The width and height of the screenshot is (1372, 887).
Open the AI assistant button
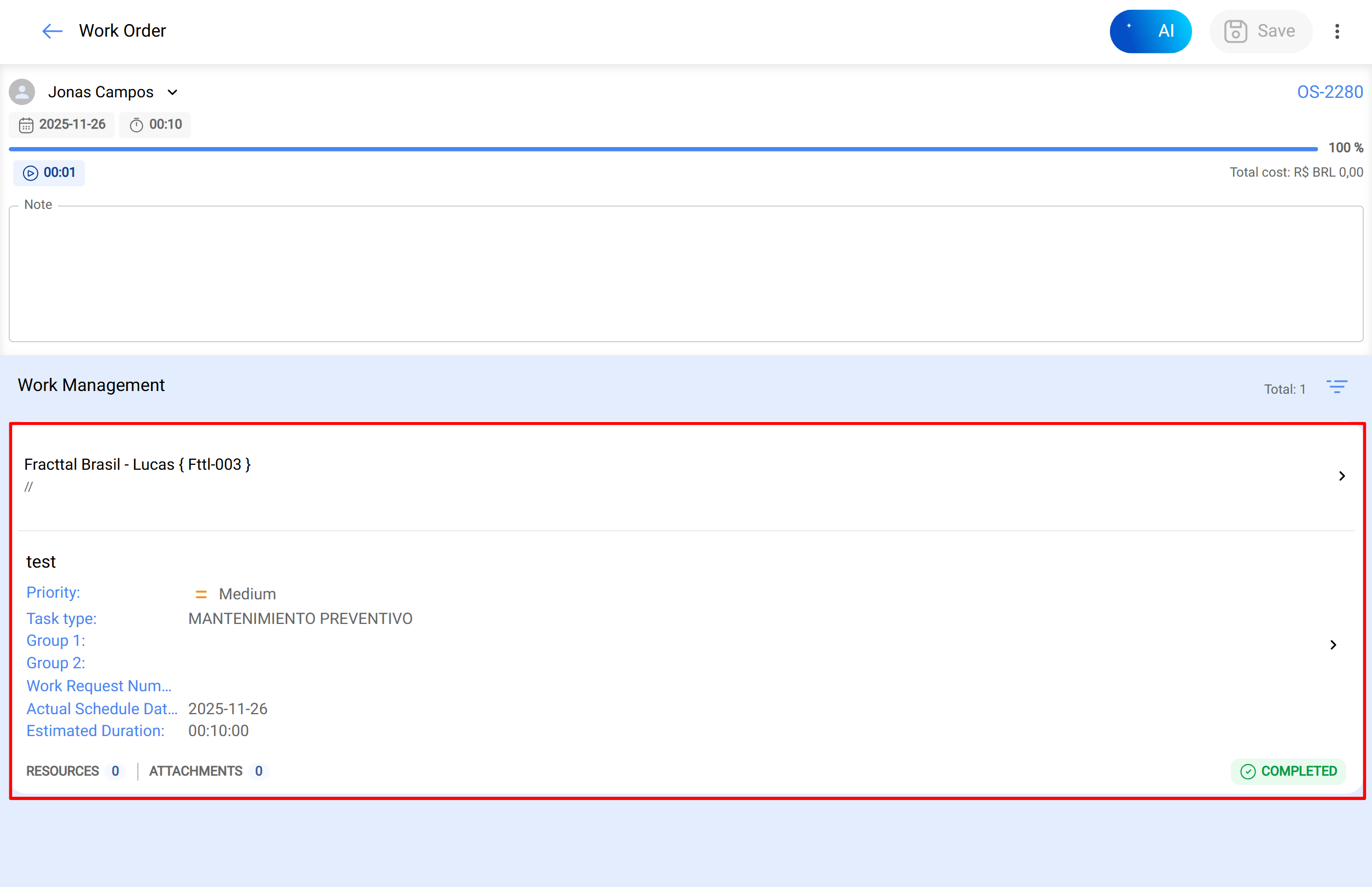1149,31
